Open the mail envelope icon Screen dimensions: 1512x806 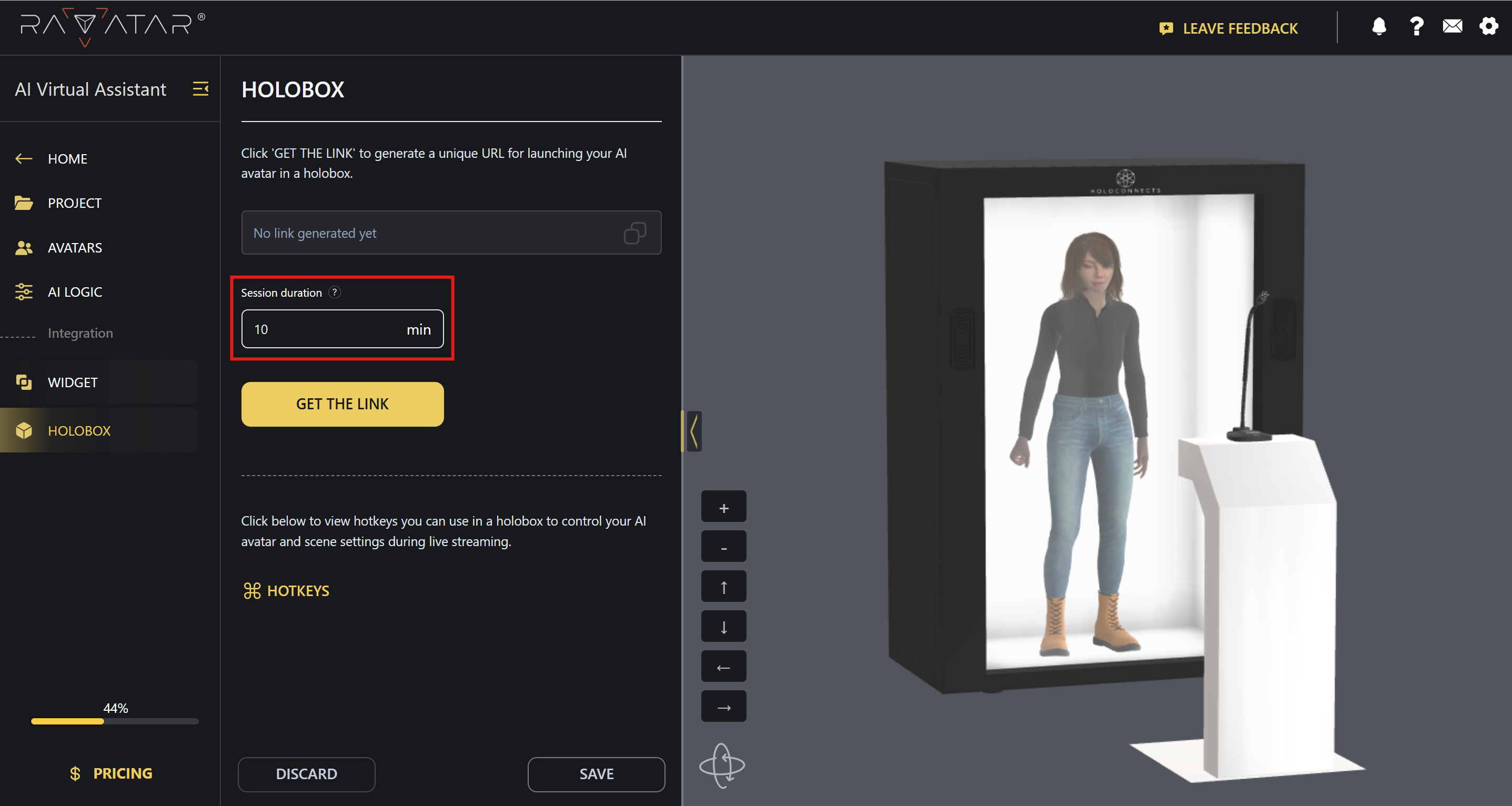(1452, 27)
